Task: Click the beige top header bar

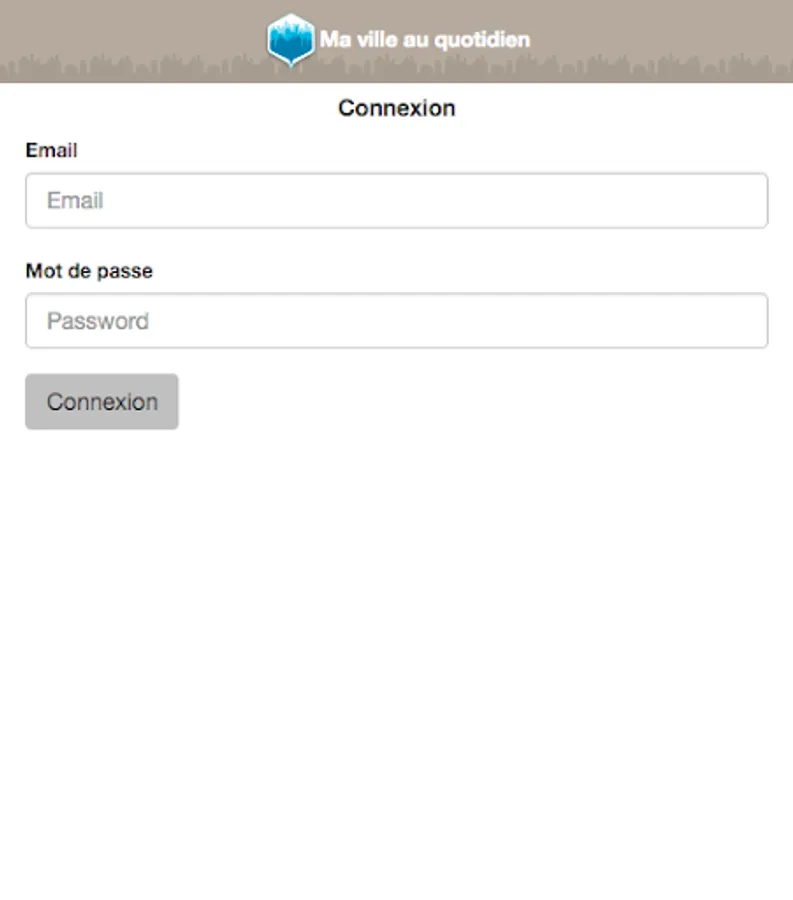Action: 396,41
